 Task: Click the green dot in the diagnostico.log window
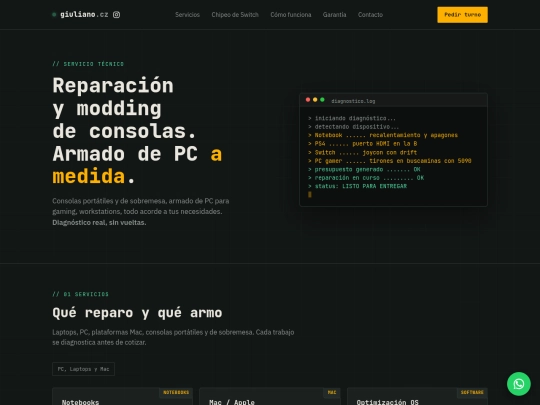[322, 100]
